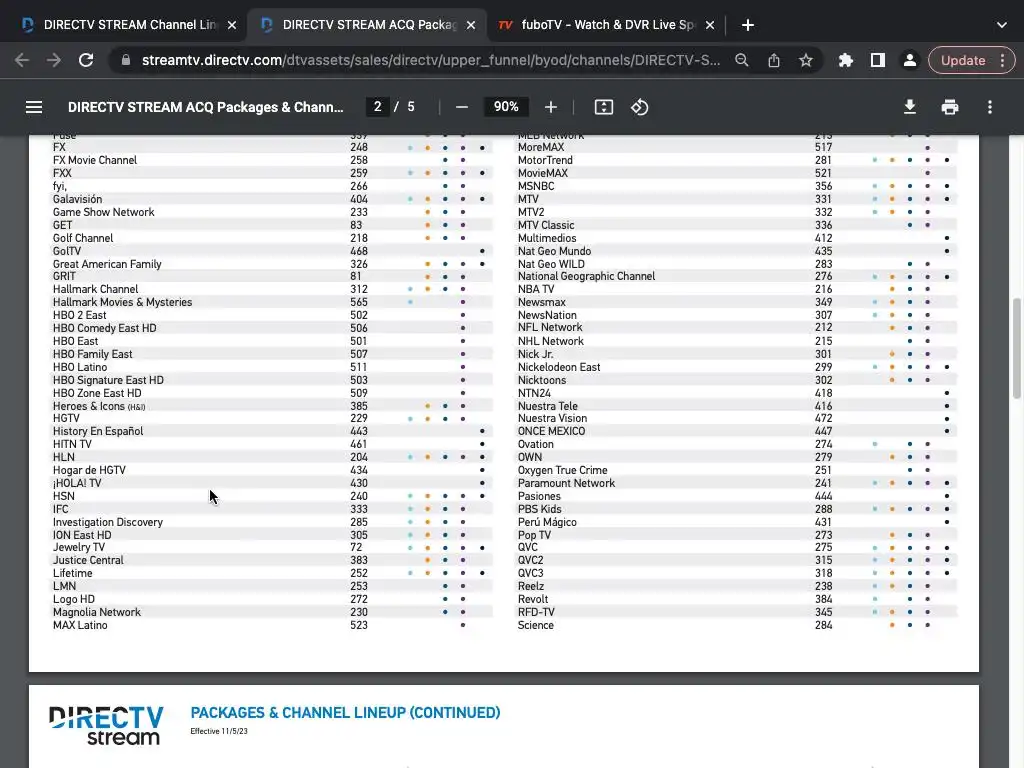Click the 'Game Show Network' name

coord(103,212)
